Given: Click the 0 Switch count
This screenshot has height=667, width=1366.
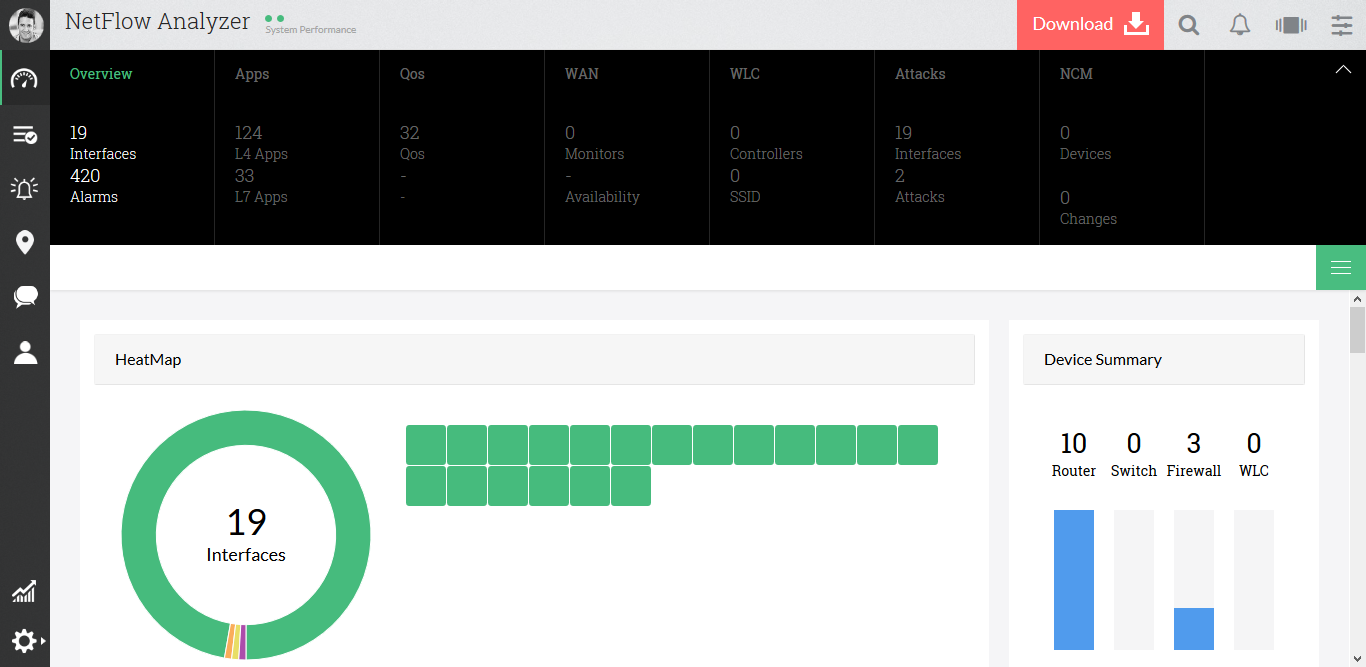Looking at the screenshot, I should click(x=1134, y=454).
